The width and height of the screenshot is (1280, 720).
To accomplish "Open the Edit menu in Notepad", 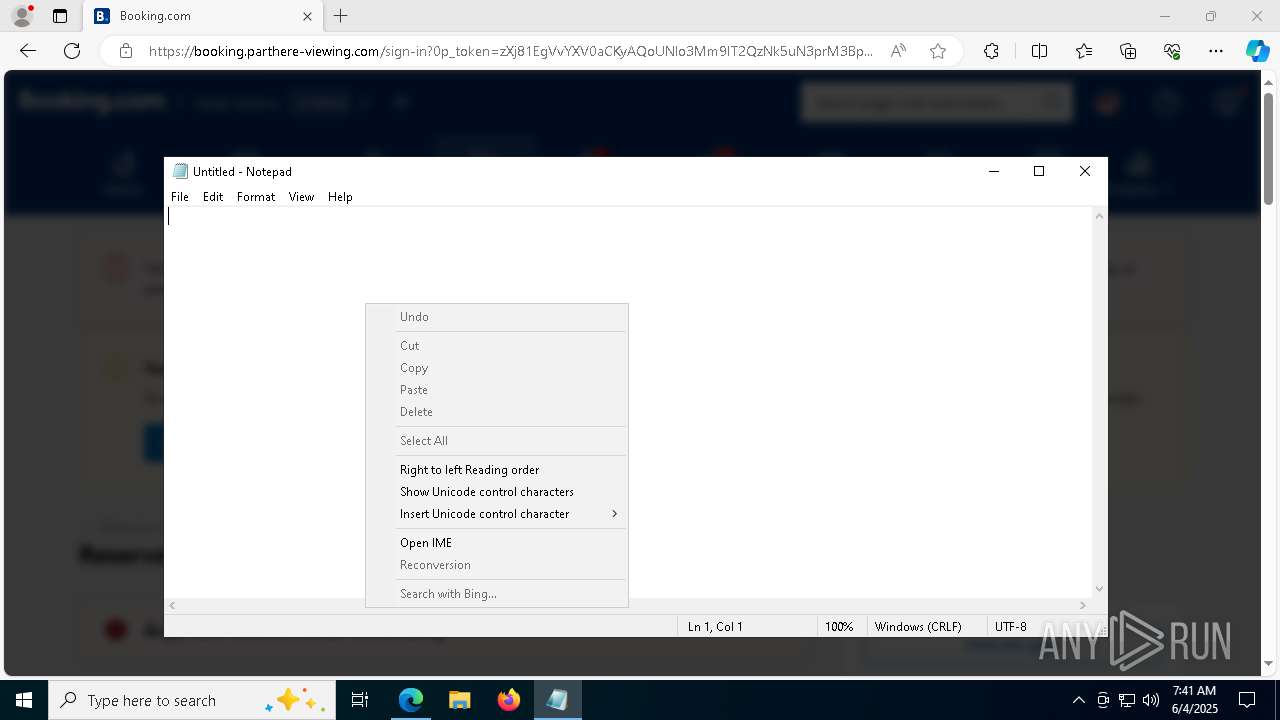I will pyautogui.click(x=213, y=197).
